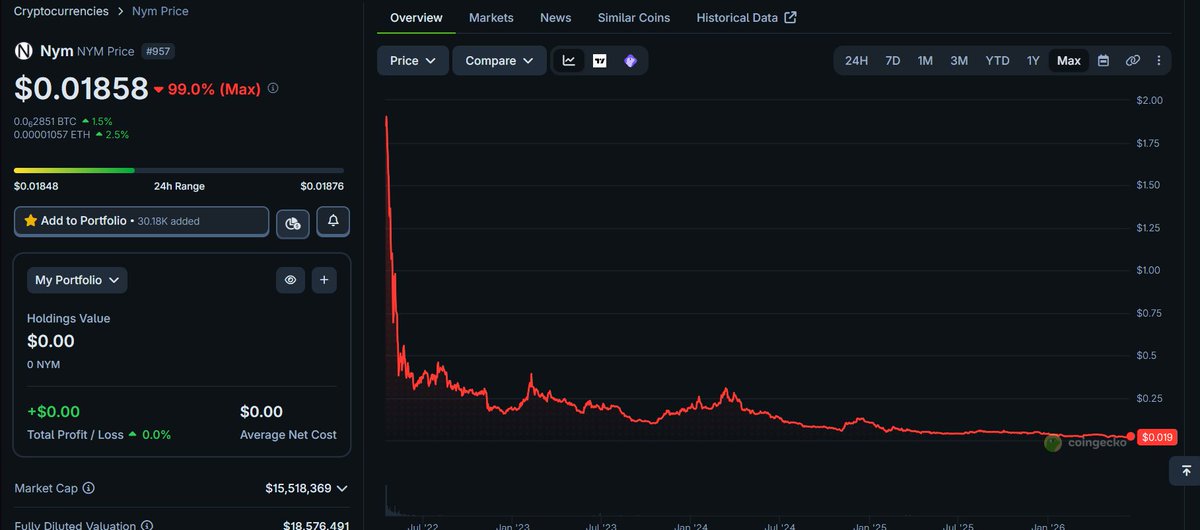Add Nym to Portfolio
Viewport: 1200px width, 530px height.
[x=142, y=221]
